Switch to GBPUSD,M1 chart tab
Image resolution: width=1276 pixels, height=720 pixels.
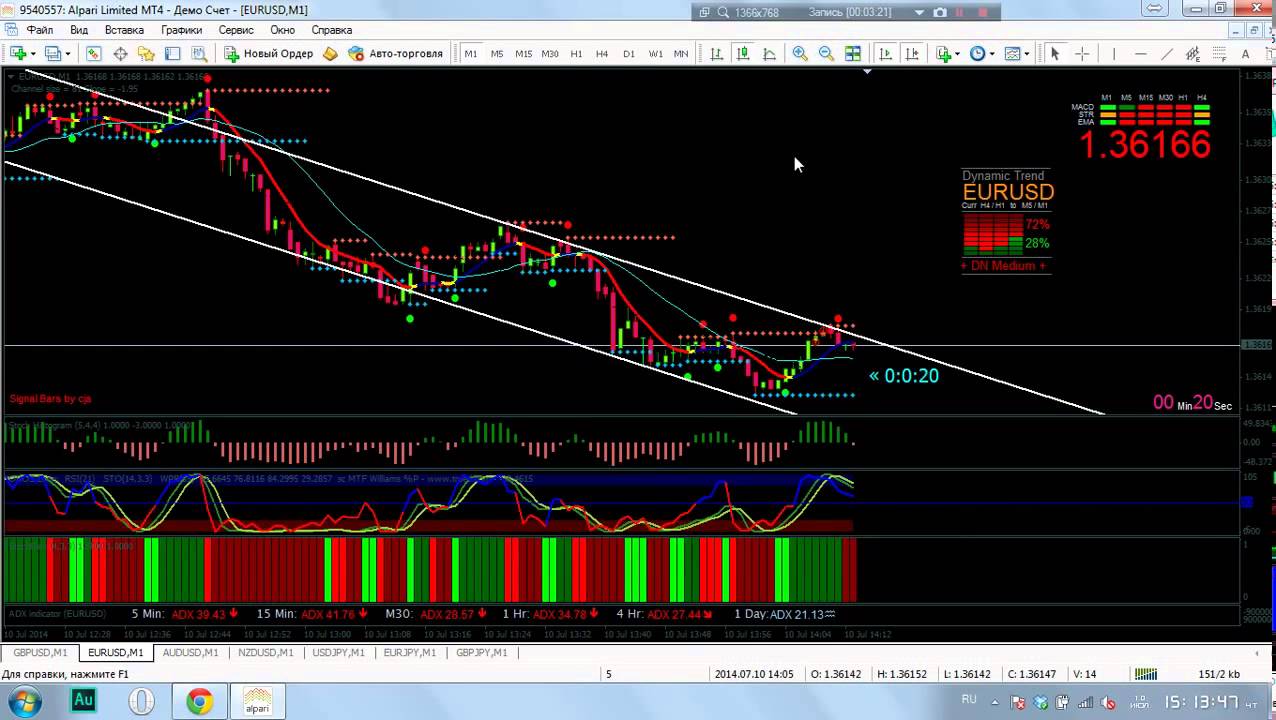click(40, 652)
